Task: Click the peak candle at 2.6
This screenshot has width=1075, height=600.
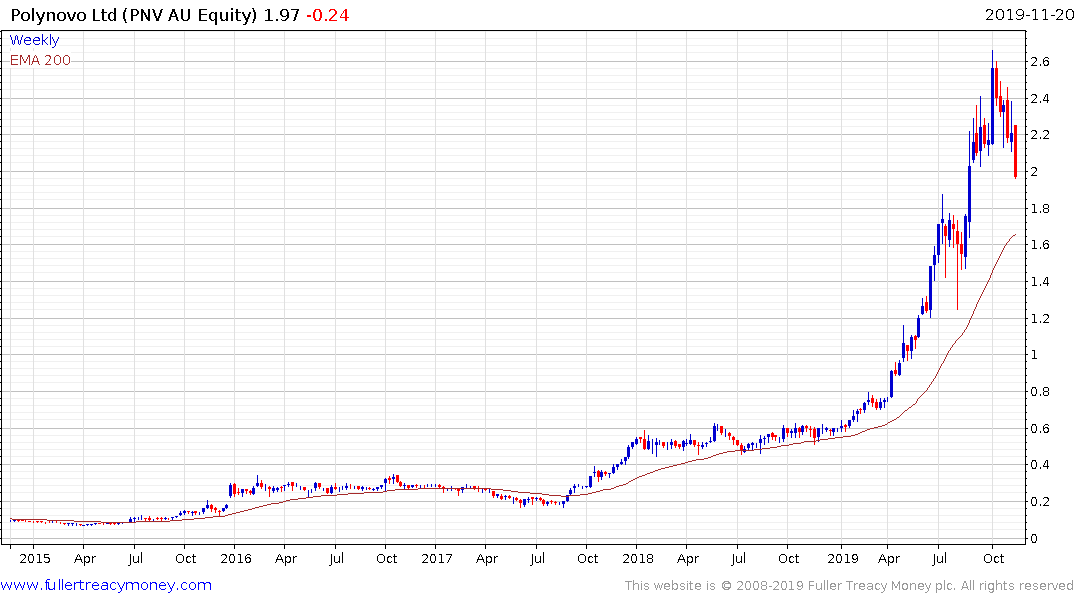Action: pos(992,96)
